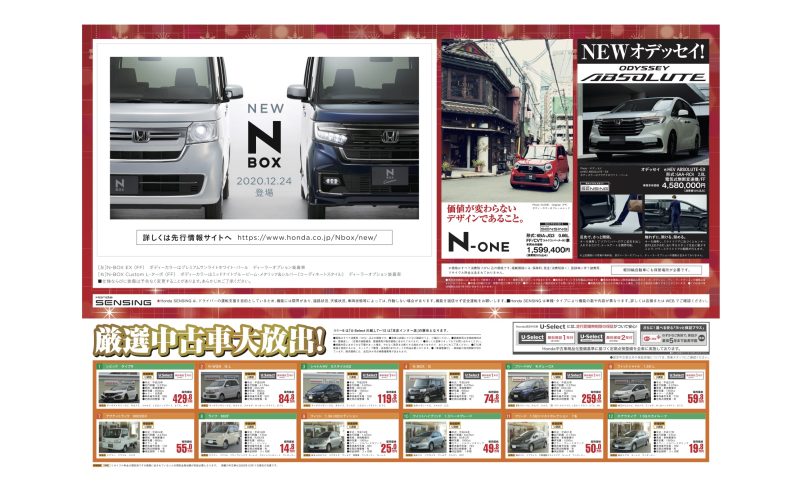Click the light blue Fit Hybrid photo in card 10
Image resolution: width=800 pixels, height=500 pixels.
426,437
